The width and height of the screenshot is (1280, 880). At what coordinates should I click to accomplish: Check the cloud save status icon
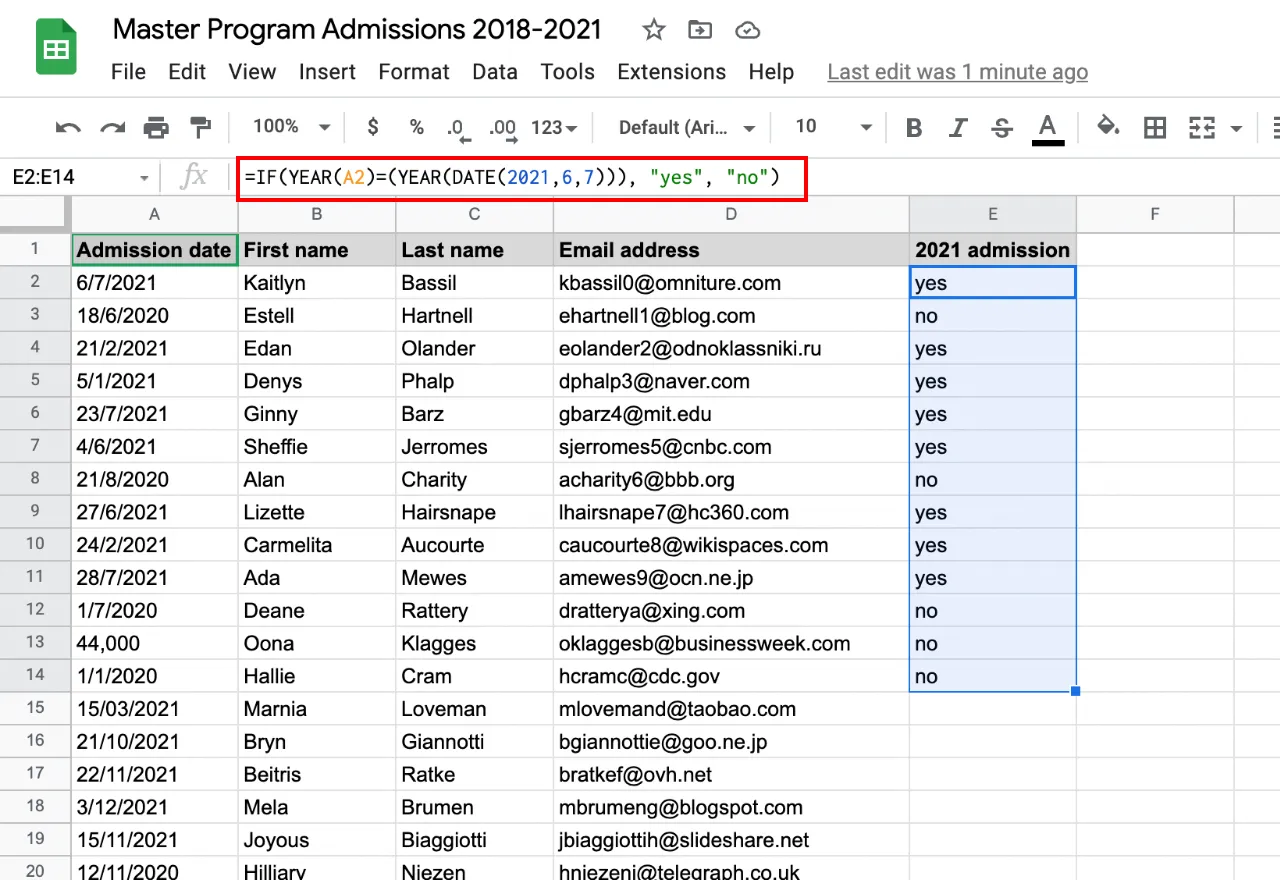coord(747,30)
